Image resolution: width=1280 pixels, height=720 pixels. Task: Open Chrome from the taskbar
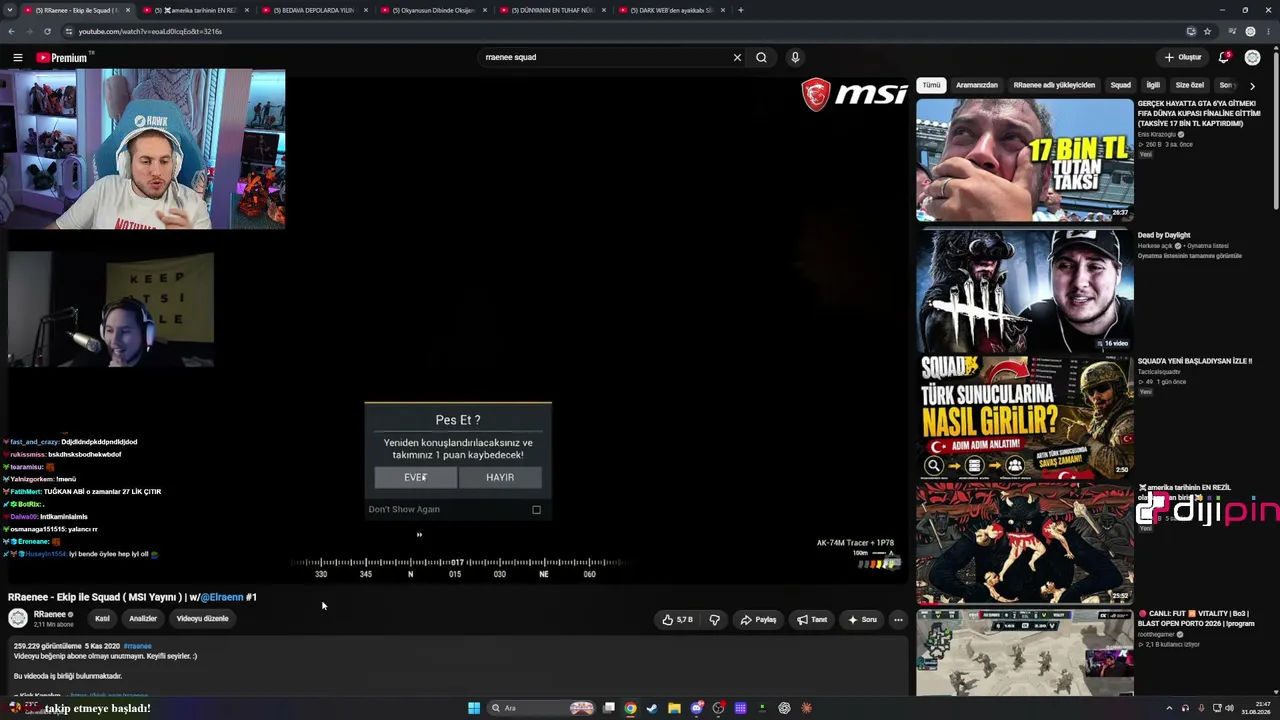pyautogui.click(x=630, y=708)
